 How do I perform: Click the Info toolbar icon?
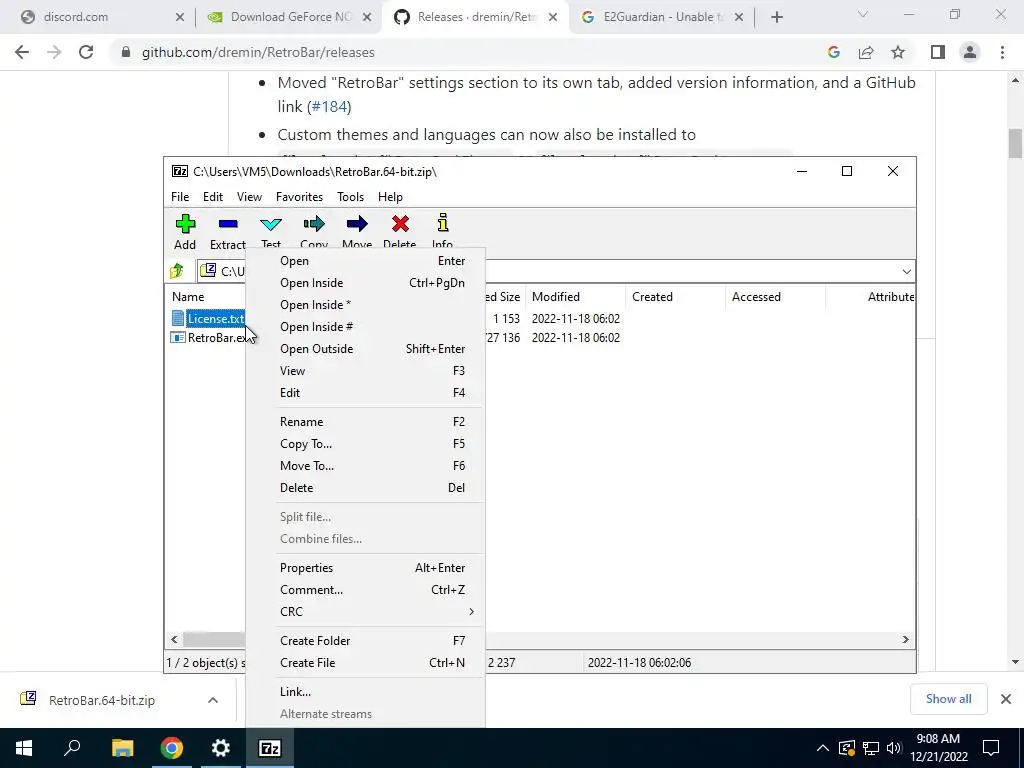pos(443,223)
